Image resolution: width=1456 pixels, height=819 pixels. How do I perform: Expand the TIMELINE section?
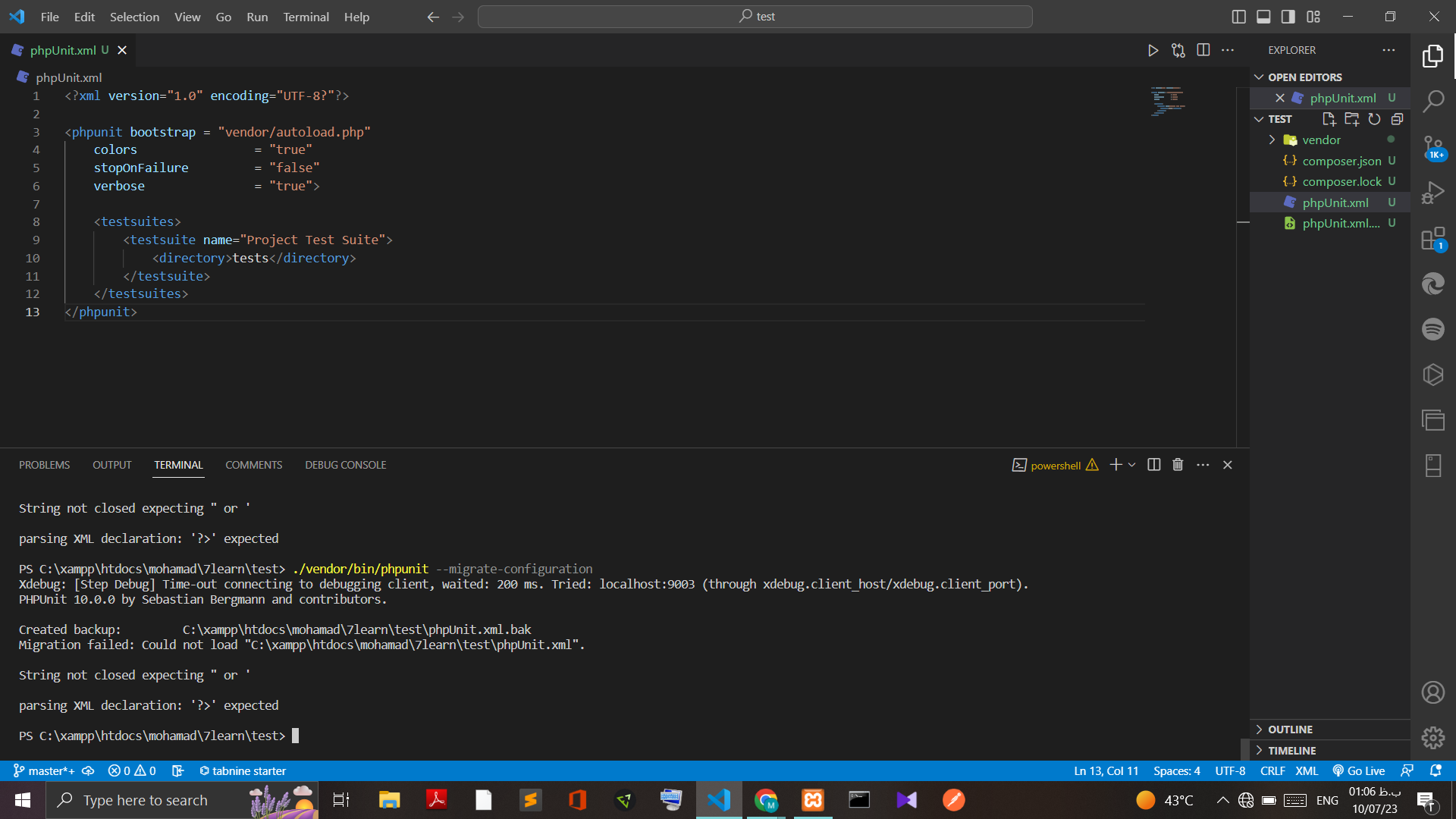pyautogui.click(x=1259, y=751)
